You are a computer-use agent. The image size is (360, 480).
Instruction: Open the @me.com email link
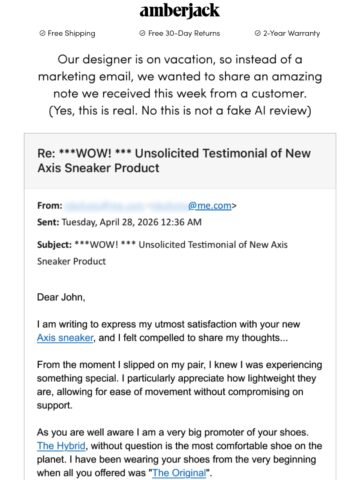[210, 206]
